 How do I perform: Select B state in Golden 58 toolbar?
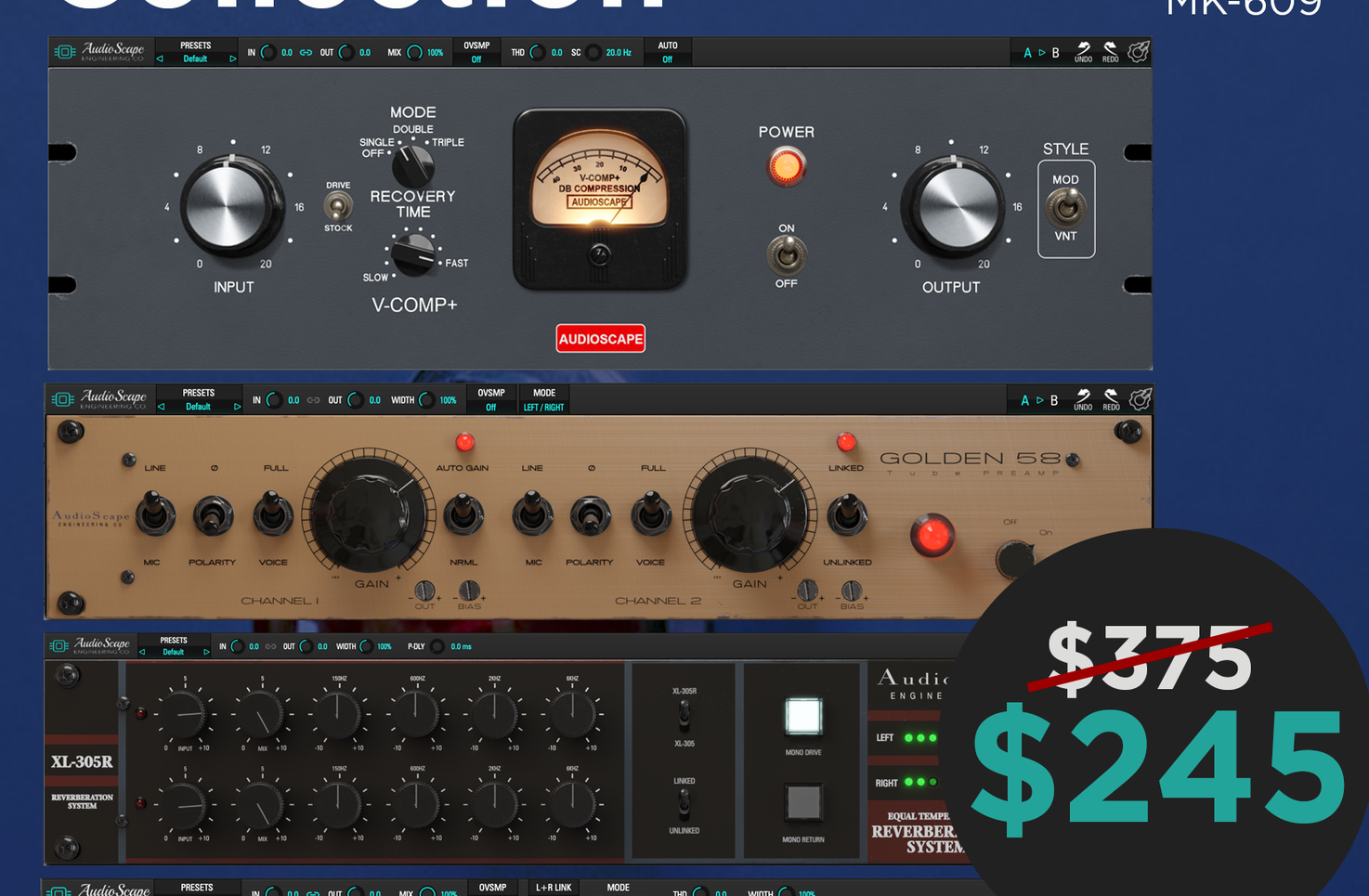pos(1053,400)
